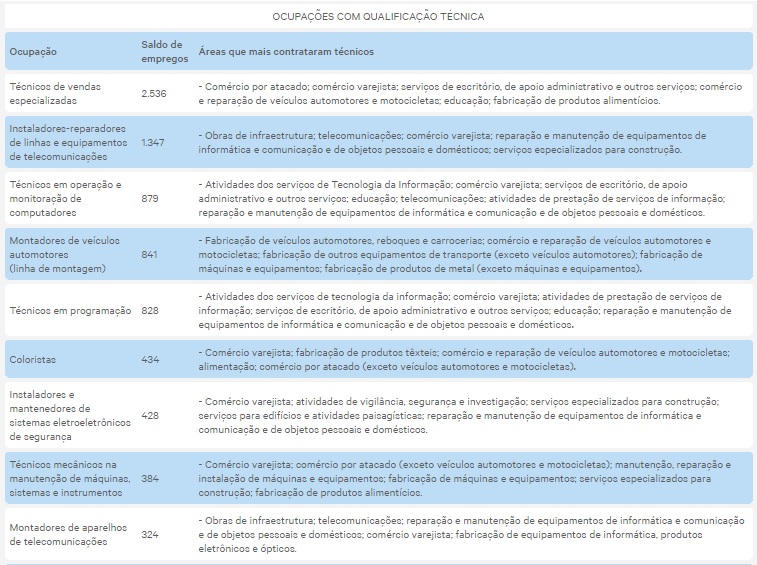Click the value 384
The width and height of the screenshot is (757, 565).
150,479
